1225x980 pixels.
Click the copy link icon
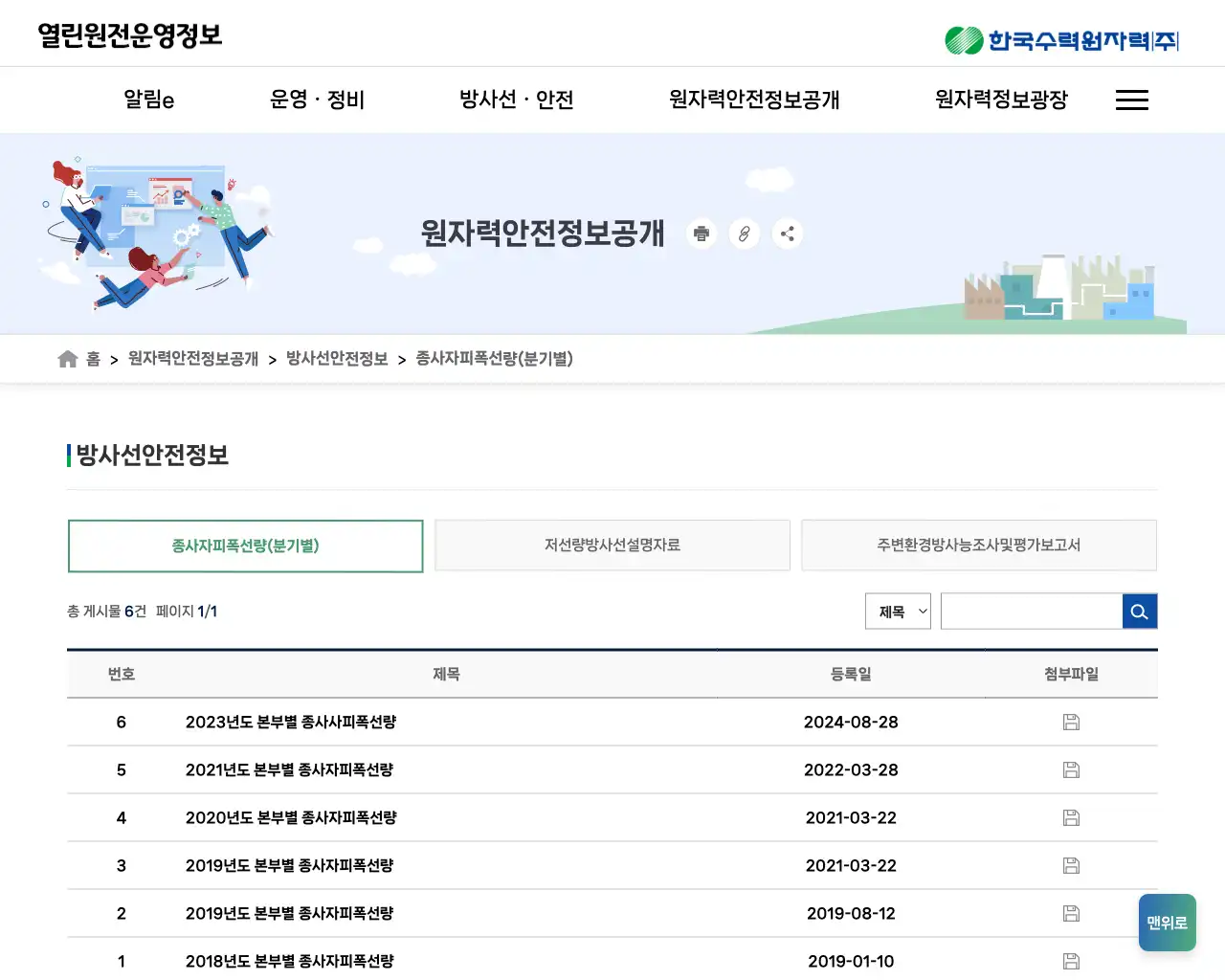(745, 234)
